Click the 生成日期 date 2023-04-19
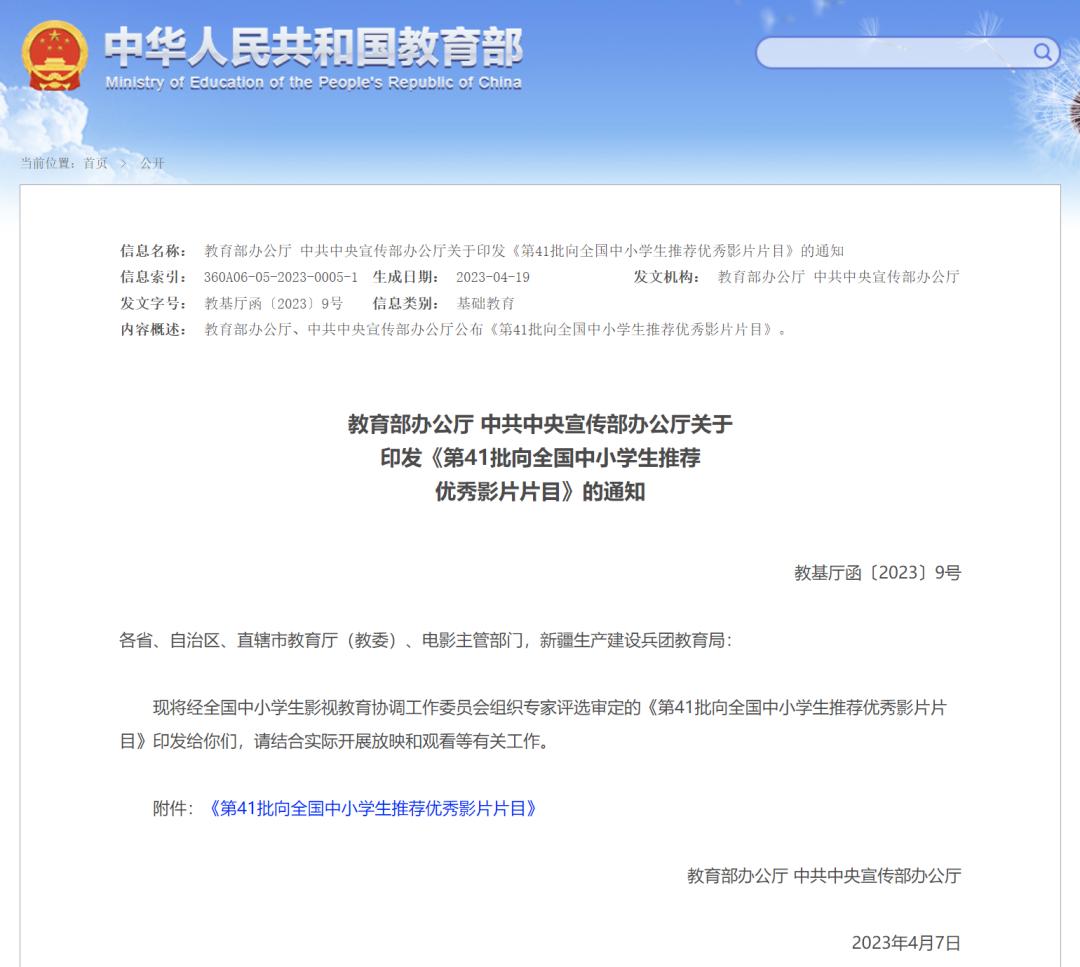This screenshot has height=967, width=1080. [495, 277]
